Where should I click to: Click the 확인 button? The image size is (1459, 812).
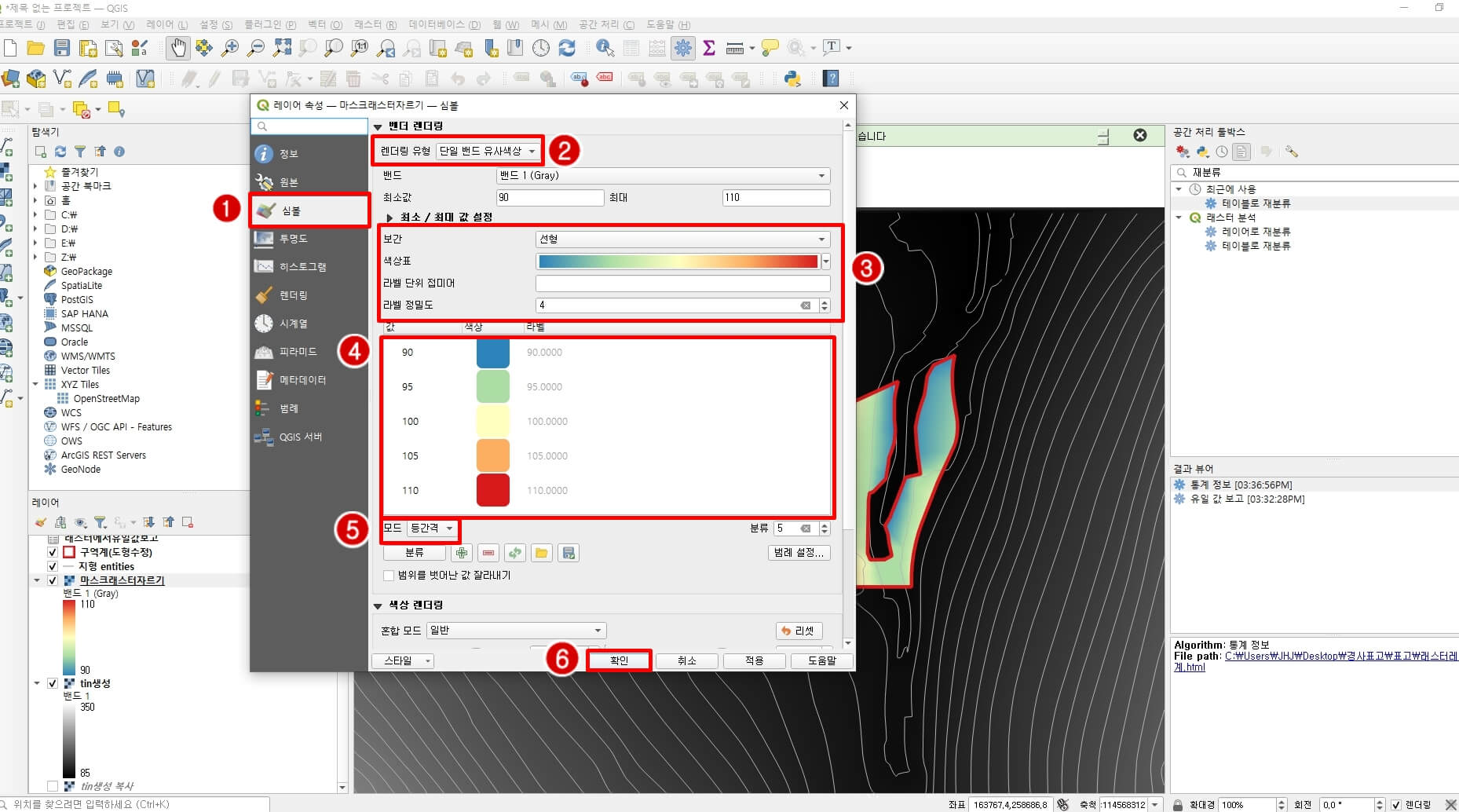619,661
